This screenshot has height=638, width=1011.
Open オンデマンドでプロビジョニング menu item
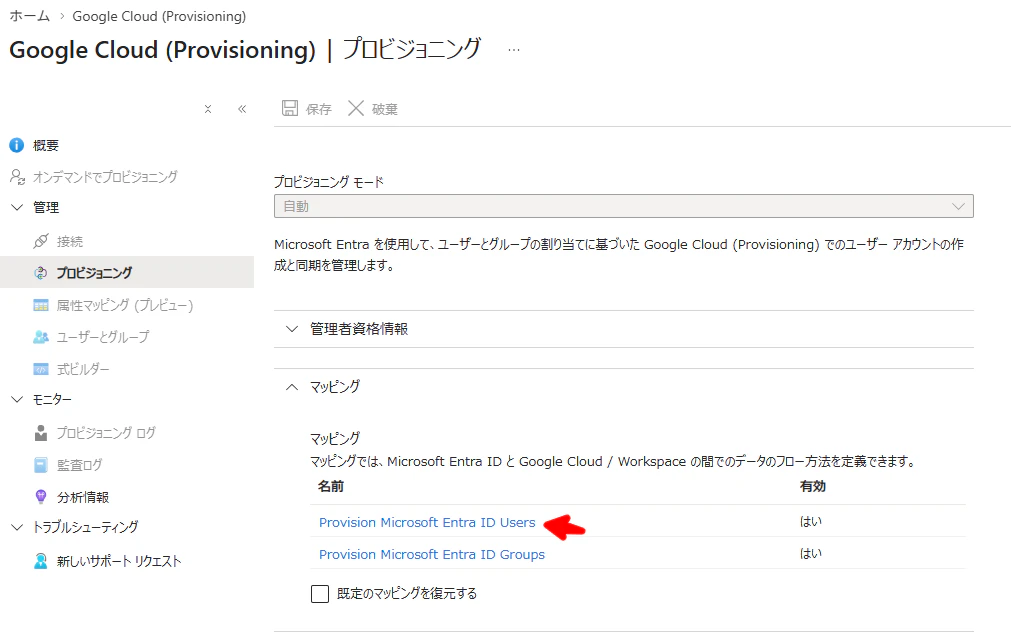[x=105, y=177]
